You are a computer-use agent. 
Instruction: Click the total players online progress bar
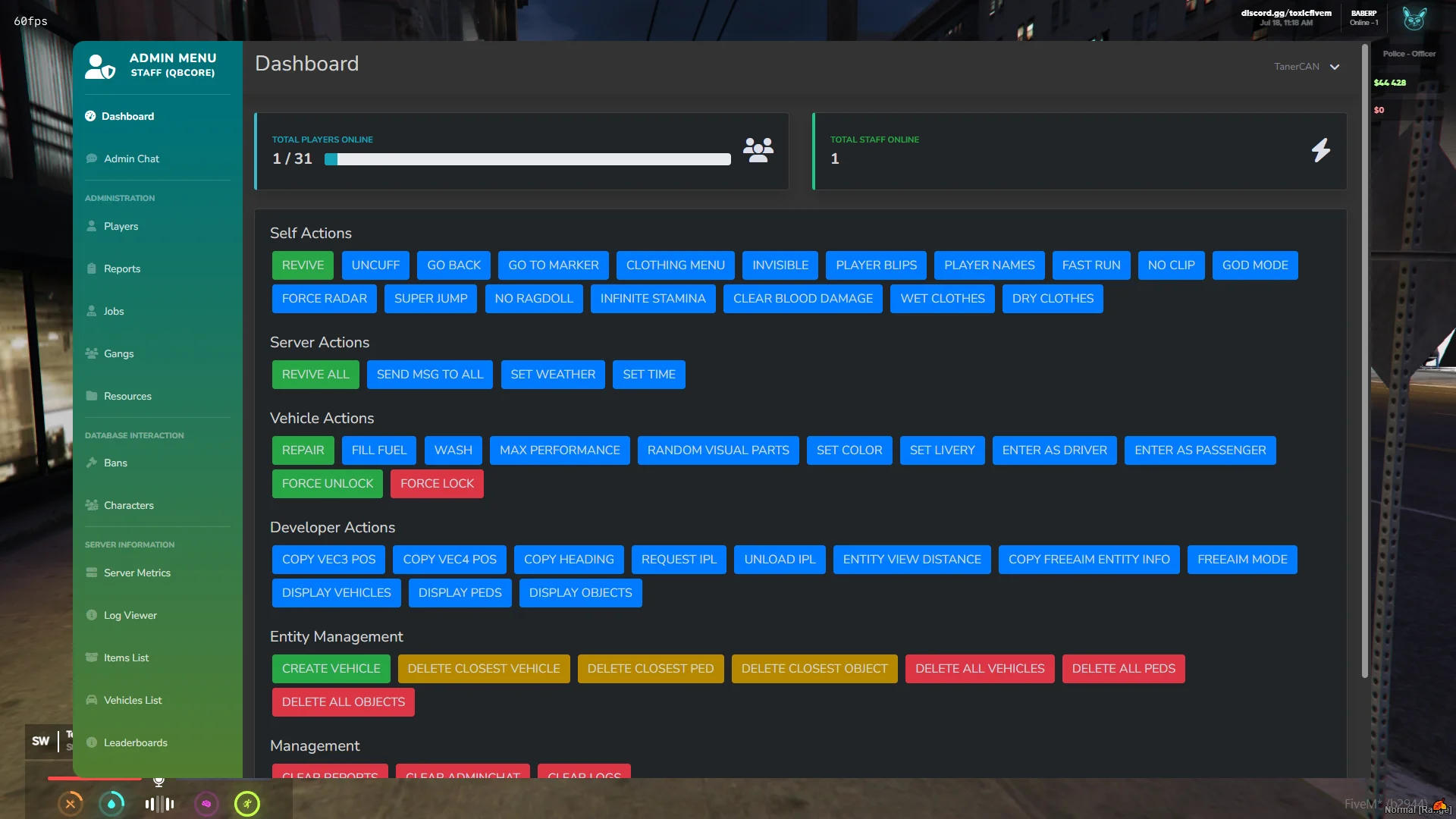tap(527, 159)
